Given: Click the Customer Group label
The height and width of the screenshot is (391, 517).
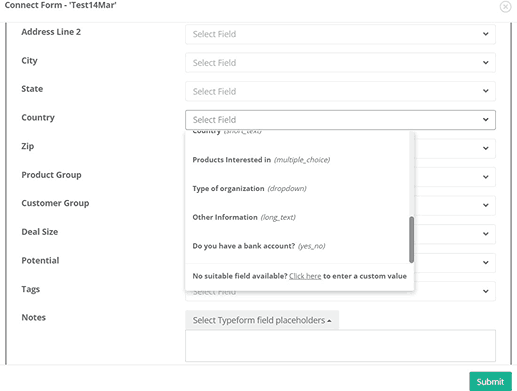Looking at the screenshot, I should (x=55, y=203).
